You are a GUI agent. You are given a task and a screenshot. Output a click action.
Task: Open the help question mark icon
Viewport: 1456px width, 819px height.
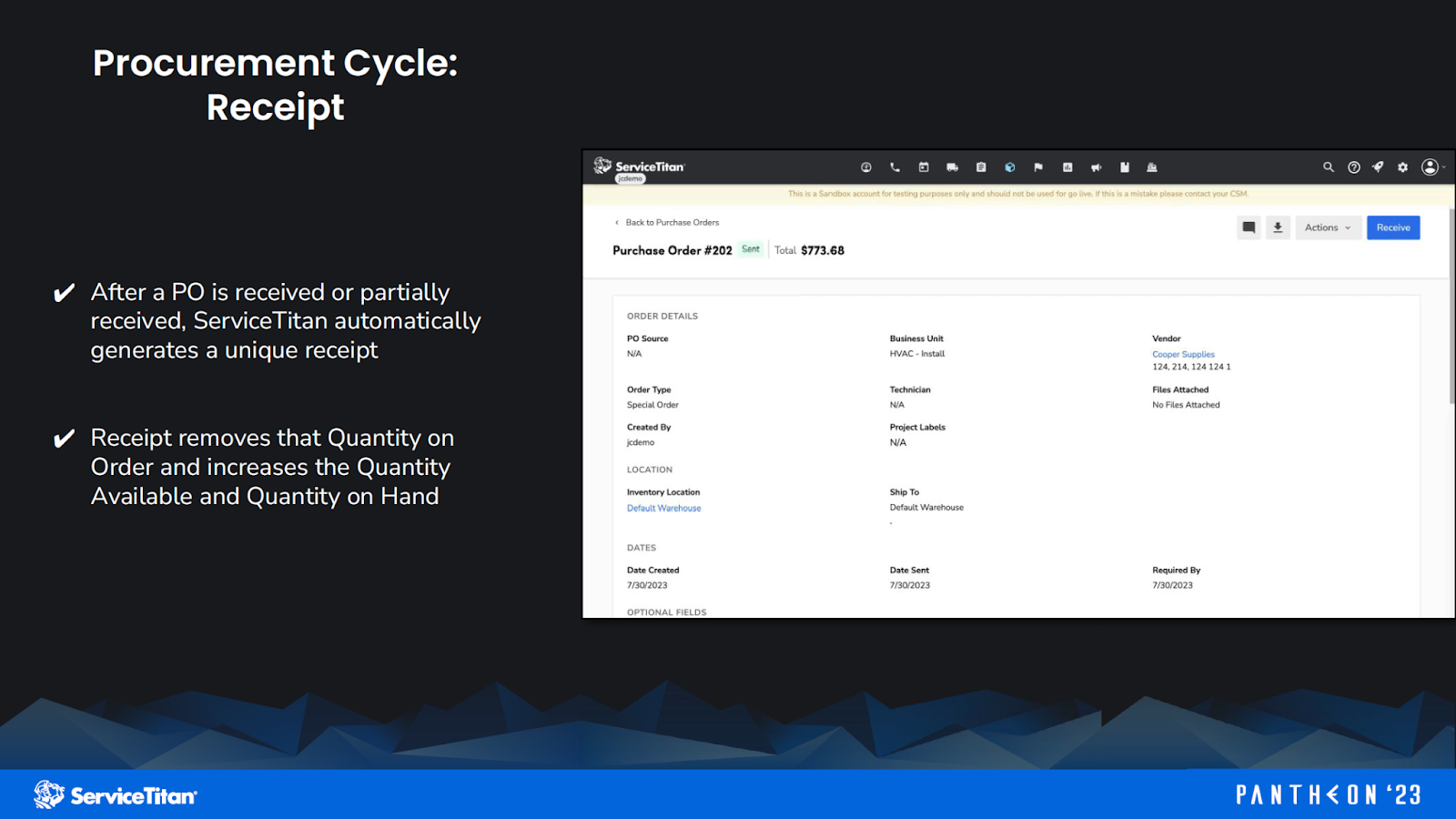pos(1354,167)
